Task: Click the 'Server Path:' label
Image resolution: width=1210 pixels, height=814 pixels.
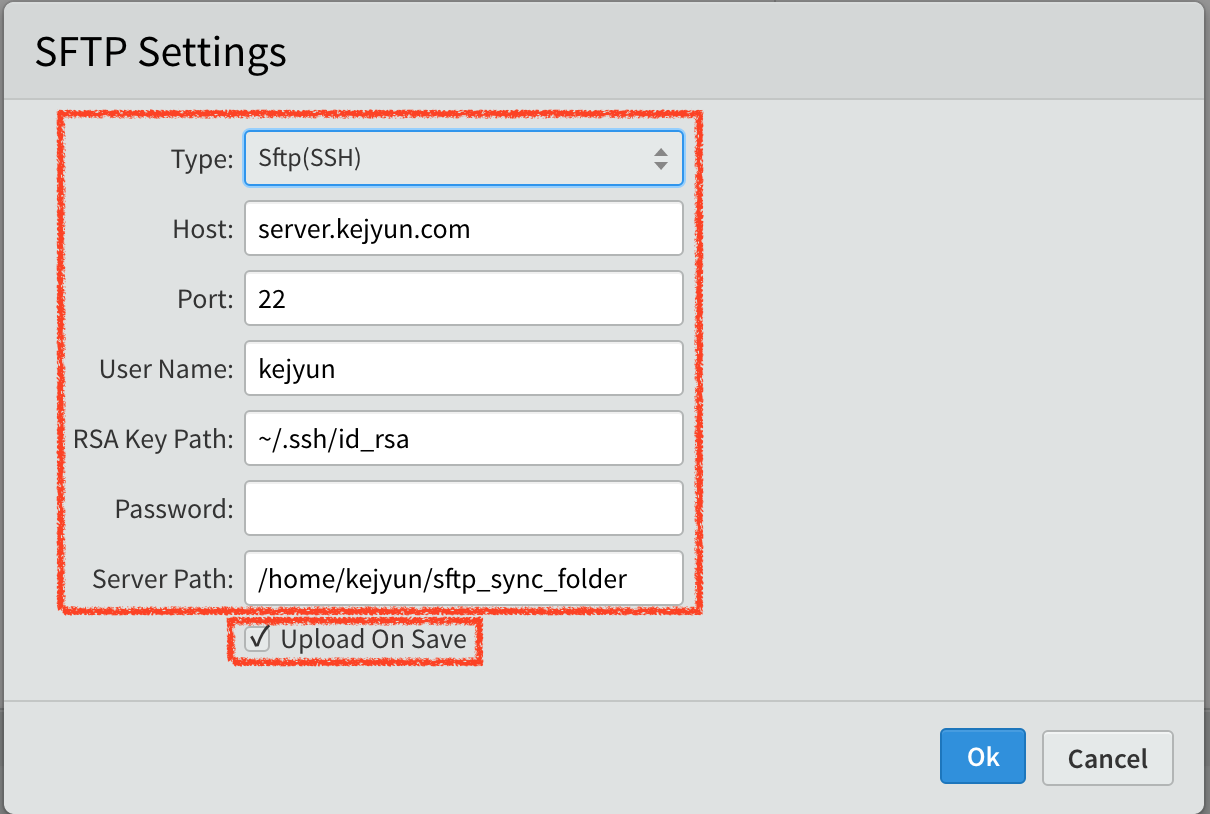Action: [163, 579]
